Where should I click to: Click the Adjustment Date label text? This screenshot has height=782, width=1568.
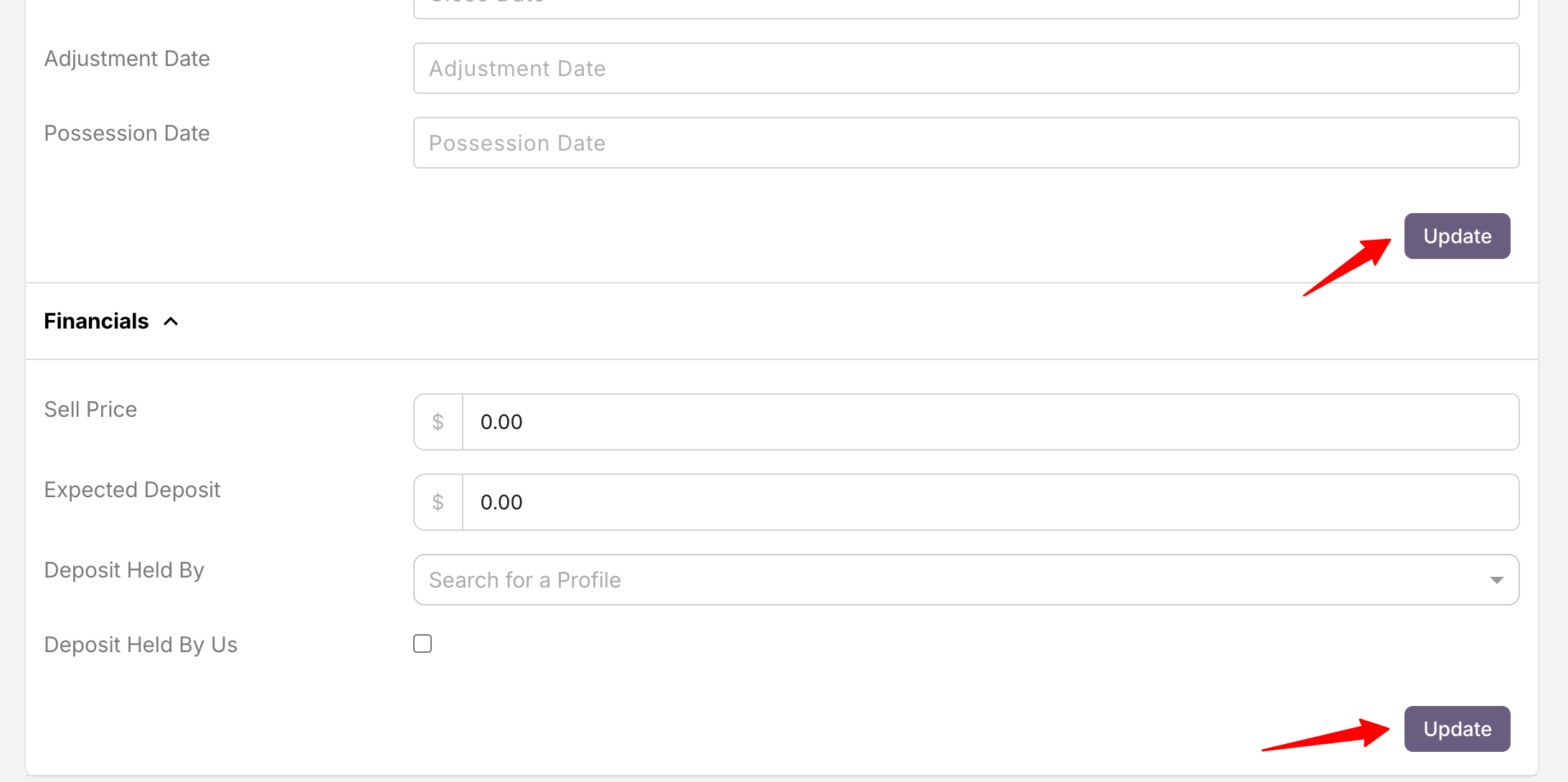127,59
